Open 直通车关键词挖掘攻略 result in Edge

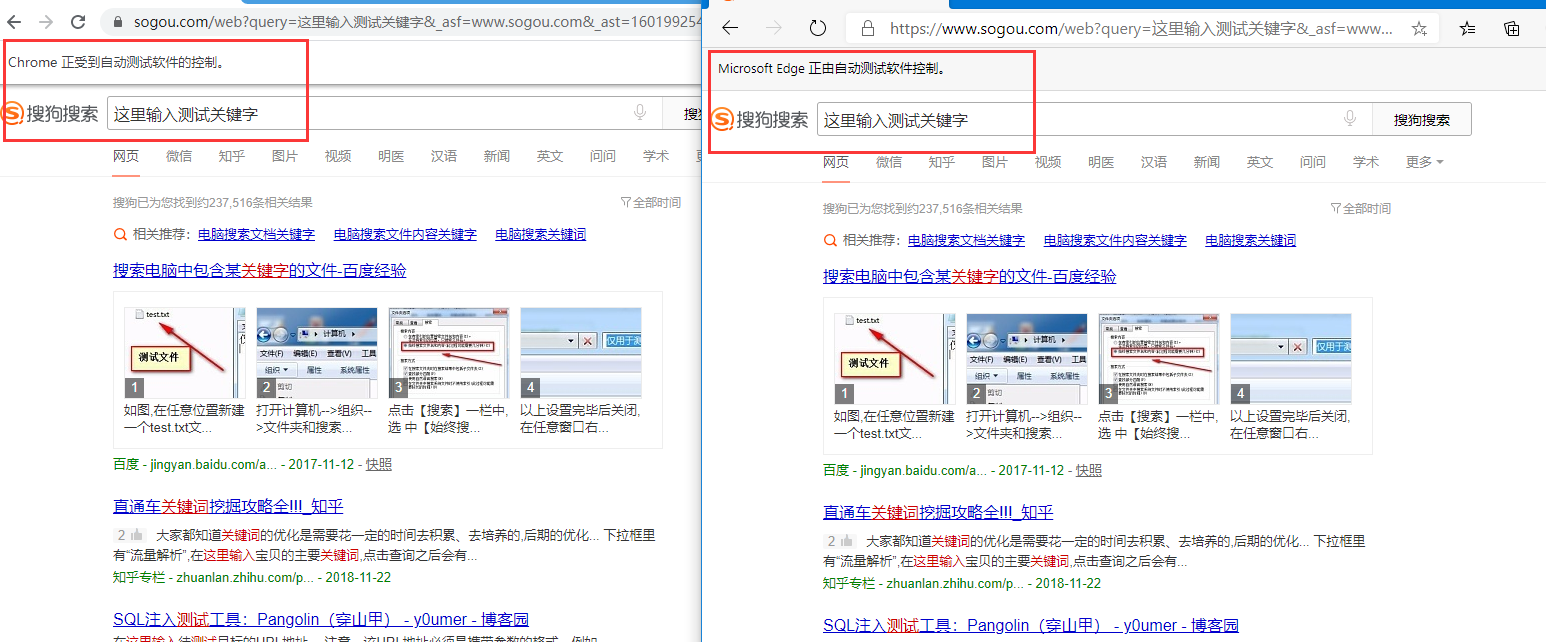coord(938,513)
